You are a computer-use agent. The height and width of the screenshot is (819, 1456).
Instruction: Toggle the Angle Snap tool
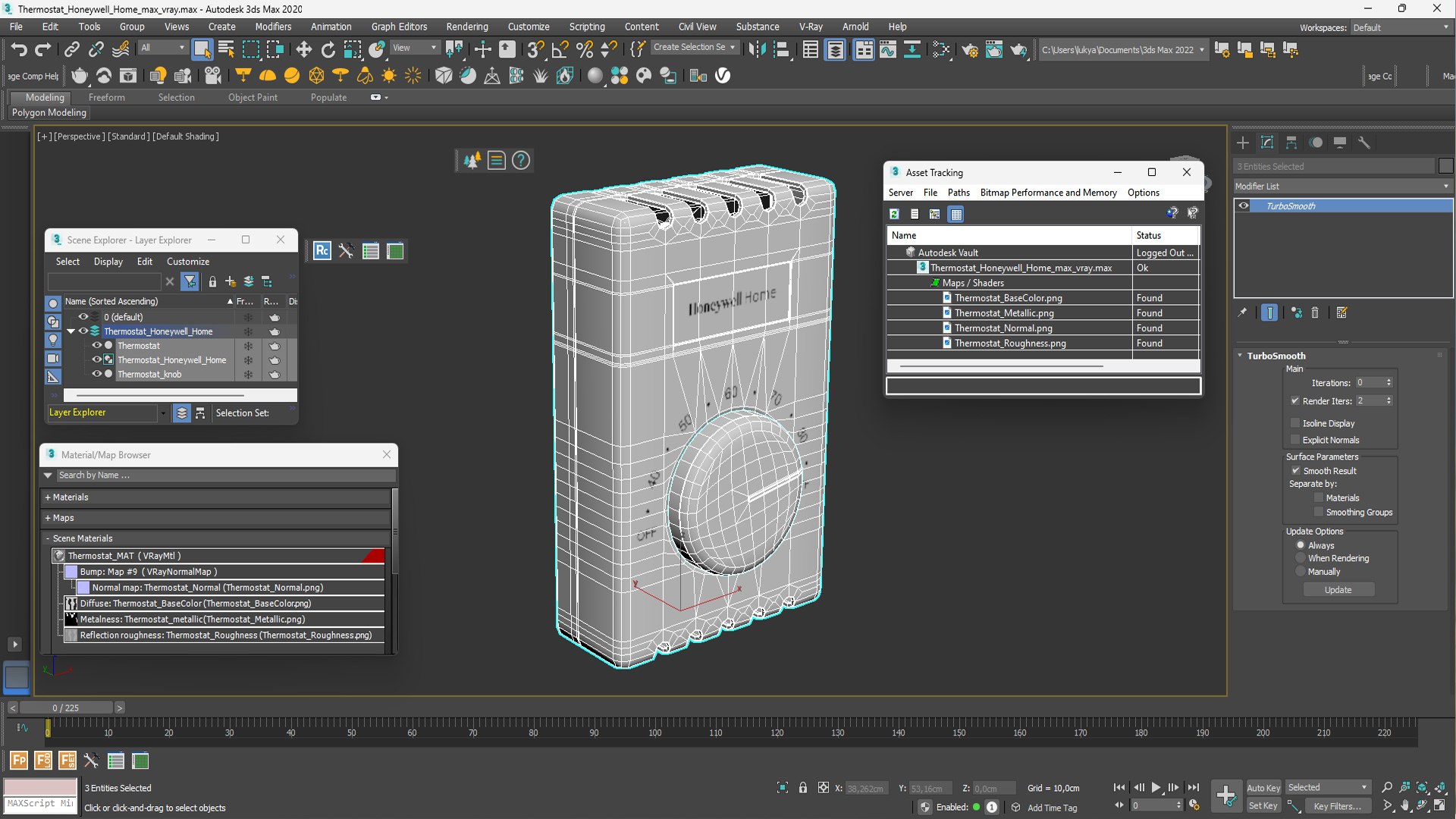tap(560, 50)
